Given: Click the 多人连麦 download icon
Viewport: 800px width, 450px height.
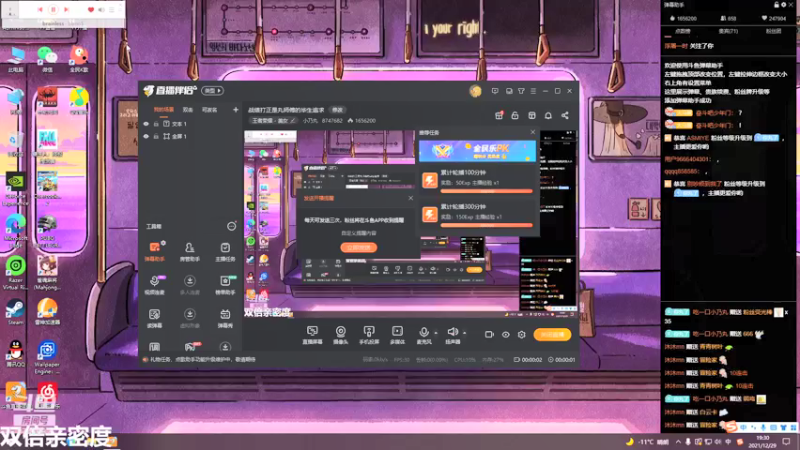Looking at the screenshot, I should click(x=189, y=281).
